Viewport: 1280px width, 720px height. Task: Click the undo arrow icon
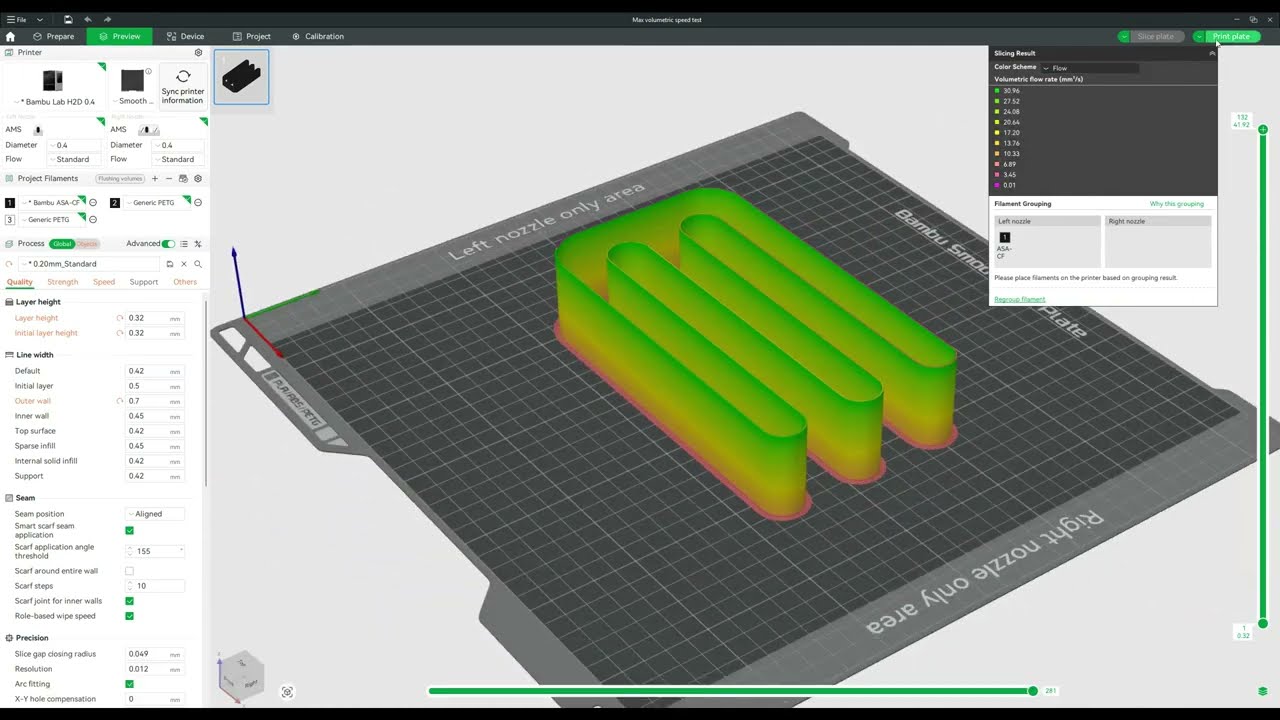coord(88,19)
